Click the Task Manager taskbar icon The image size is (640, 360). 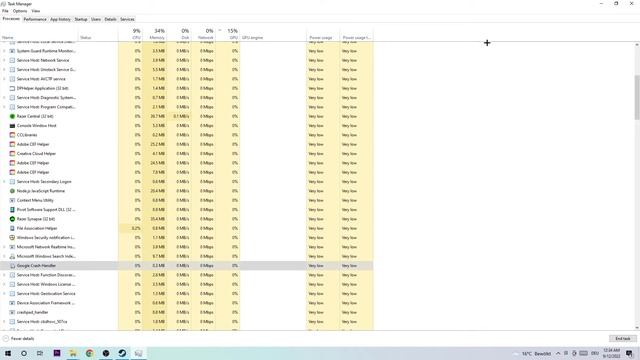[138, 353]
